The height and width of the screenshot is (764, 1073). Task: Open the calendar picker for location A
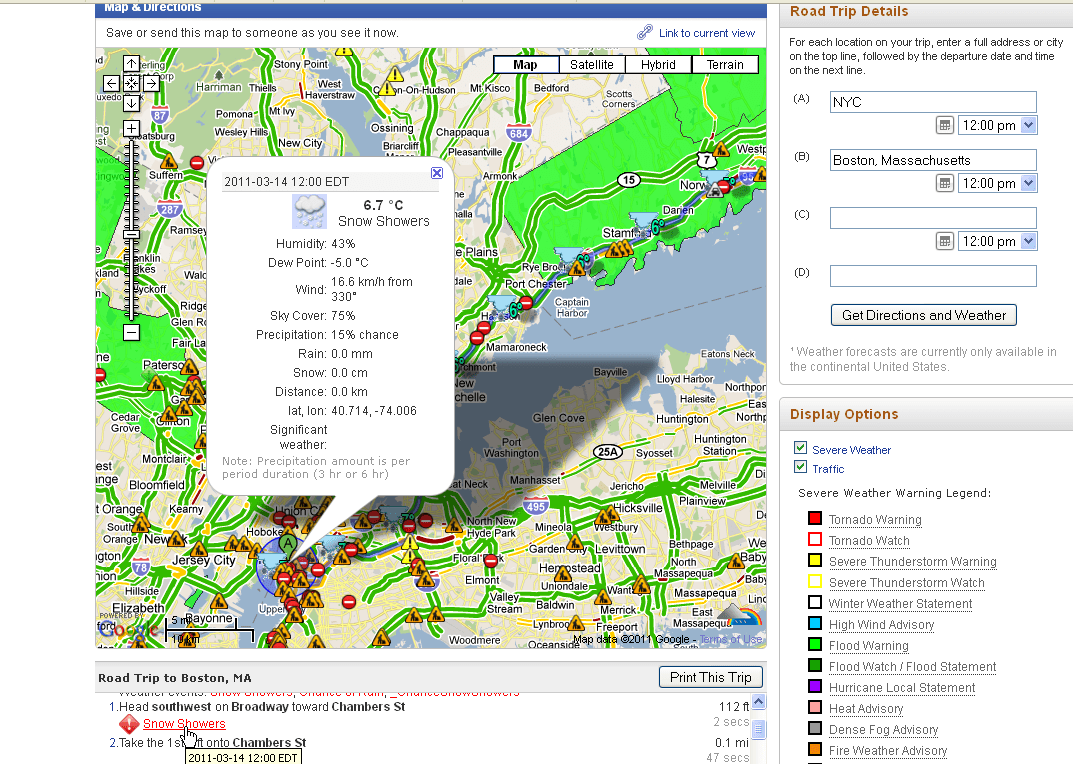(x=944, y=125)
